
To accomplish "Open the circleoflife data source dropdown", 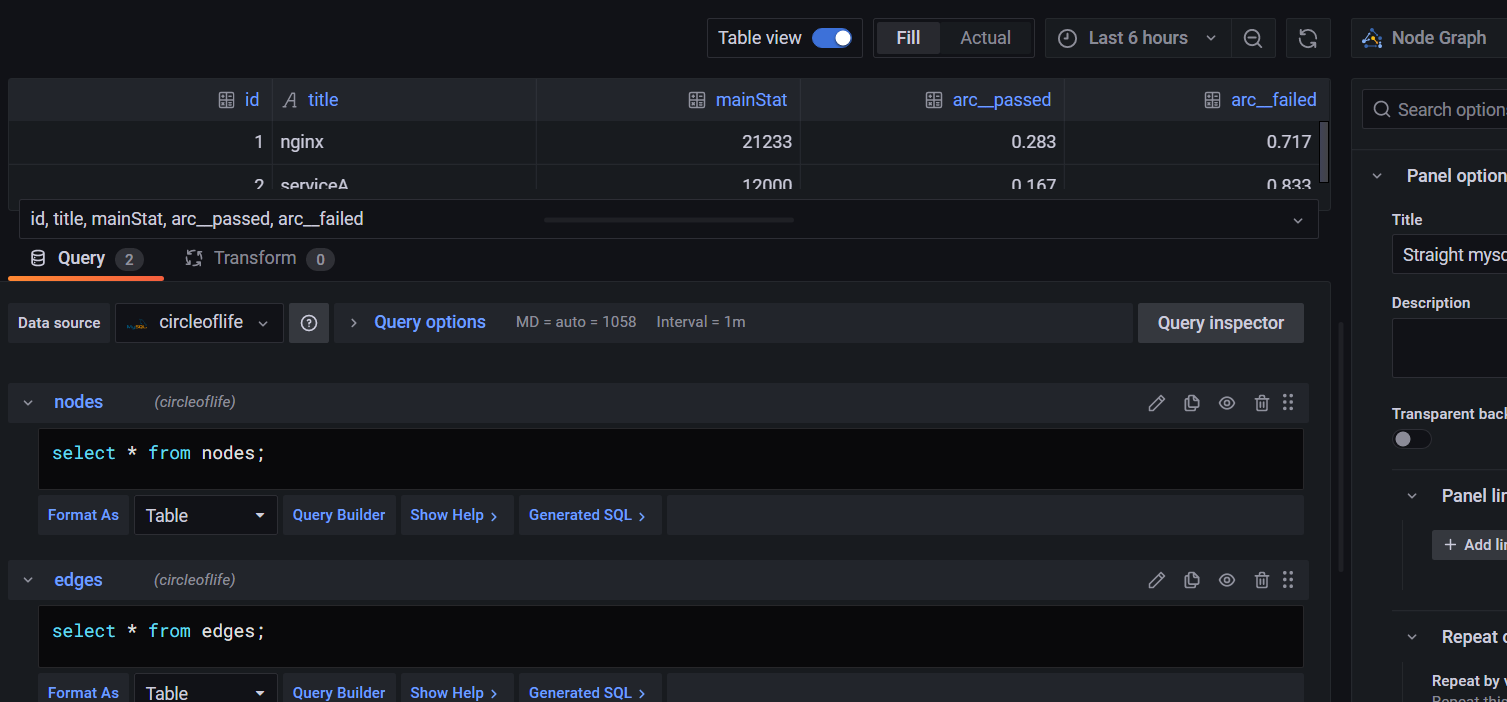I will 199,323.
